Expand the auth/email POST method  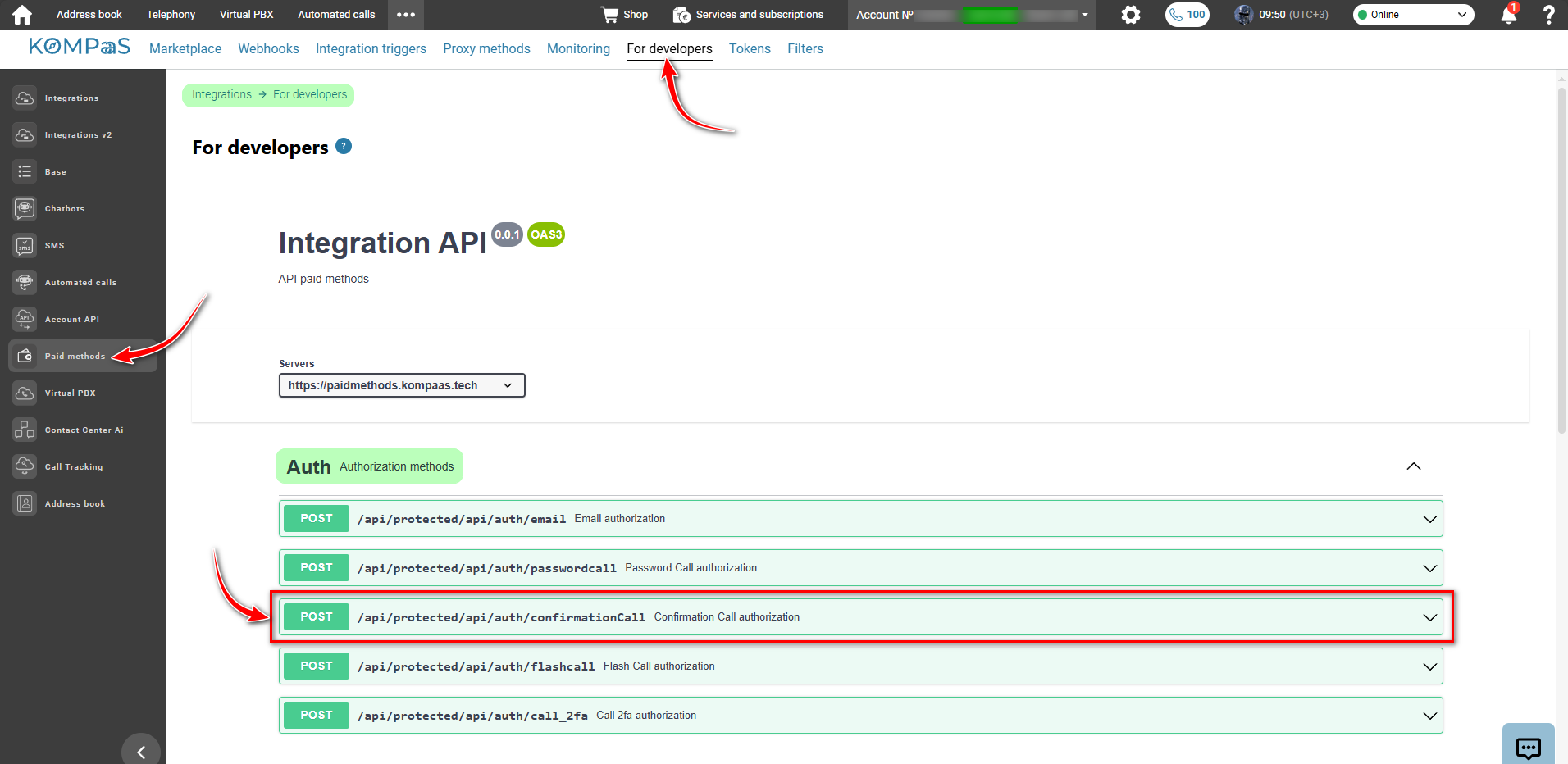[x=861, y=519]
